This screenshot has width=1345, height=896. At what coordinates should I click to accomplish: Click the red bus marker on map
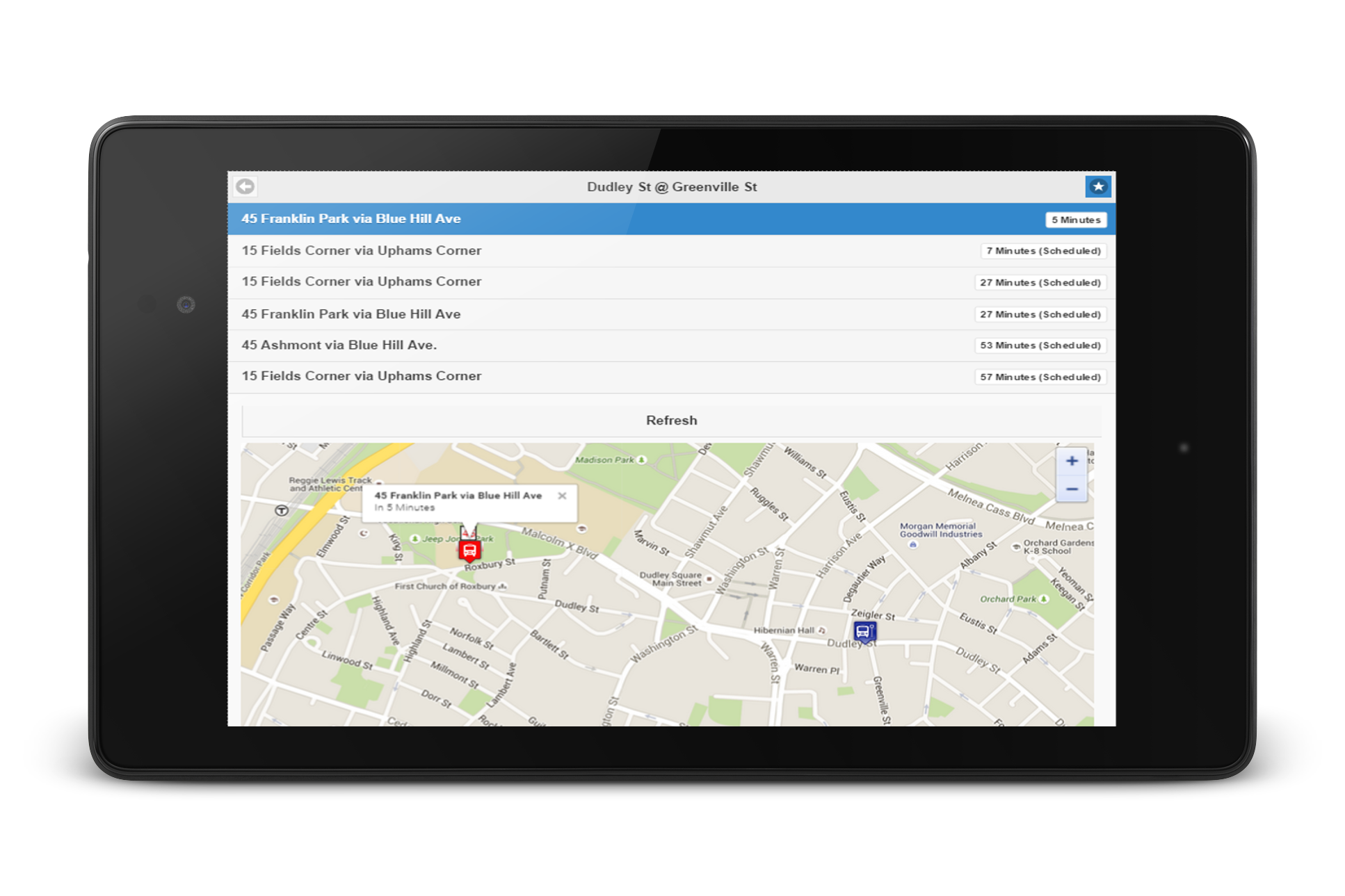469,551
